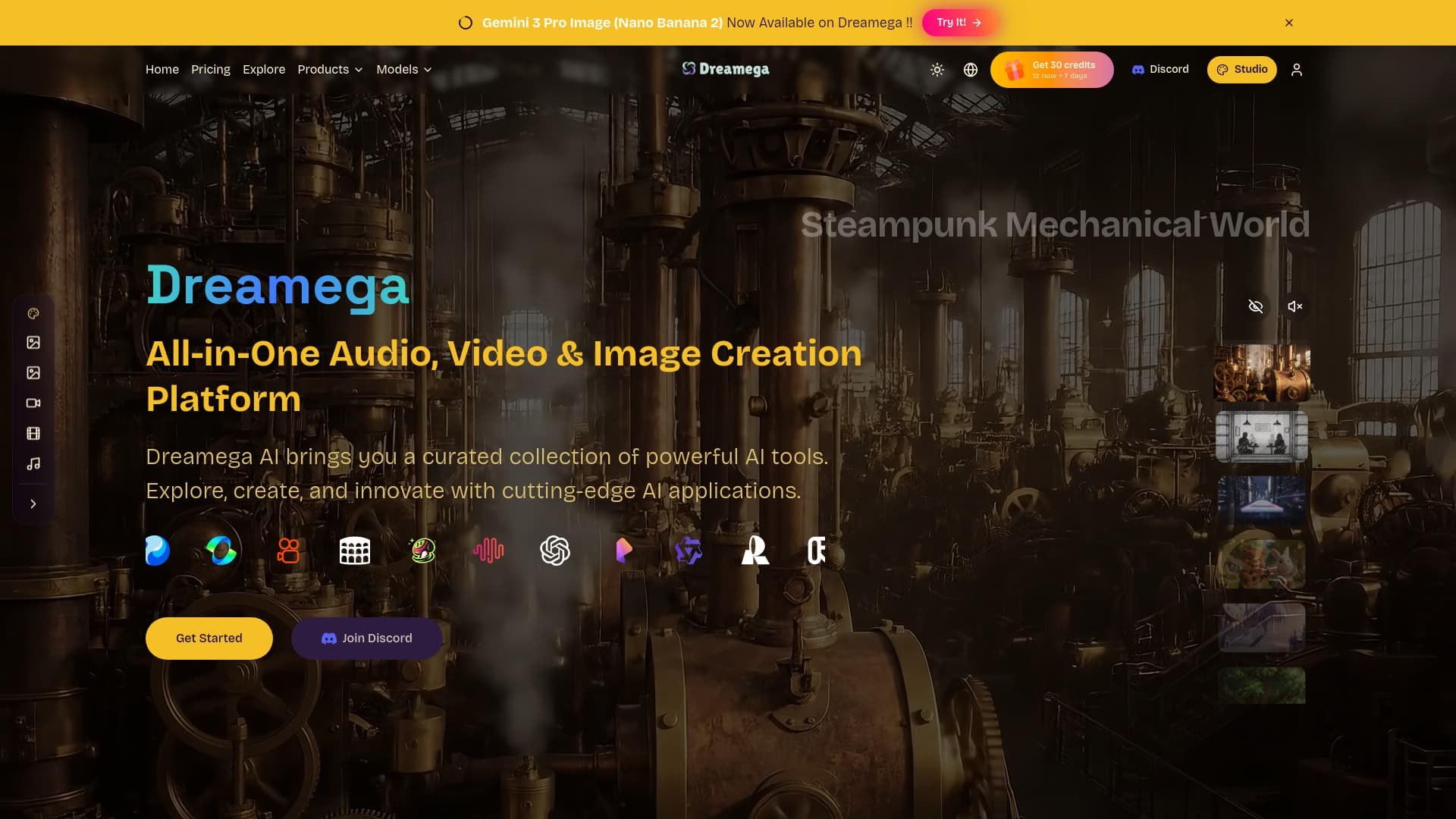Expand the Products dropdown menu

(330, 69)
